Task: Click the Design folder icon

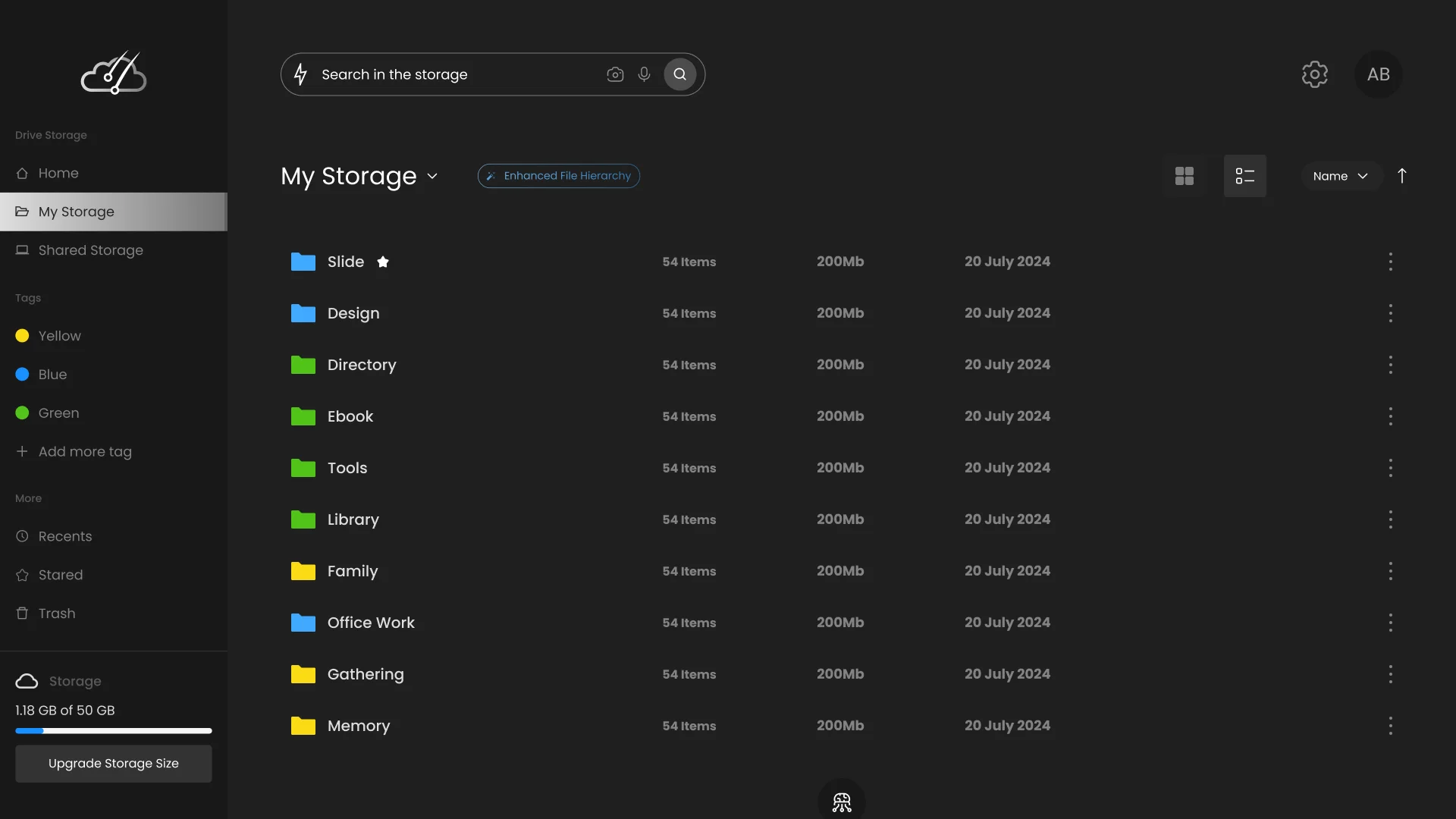Action: pos(303,313)
